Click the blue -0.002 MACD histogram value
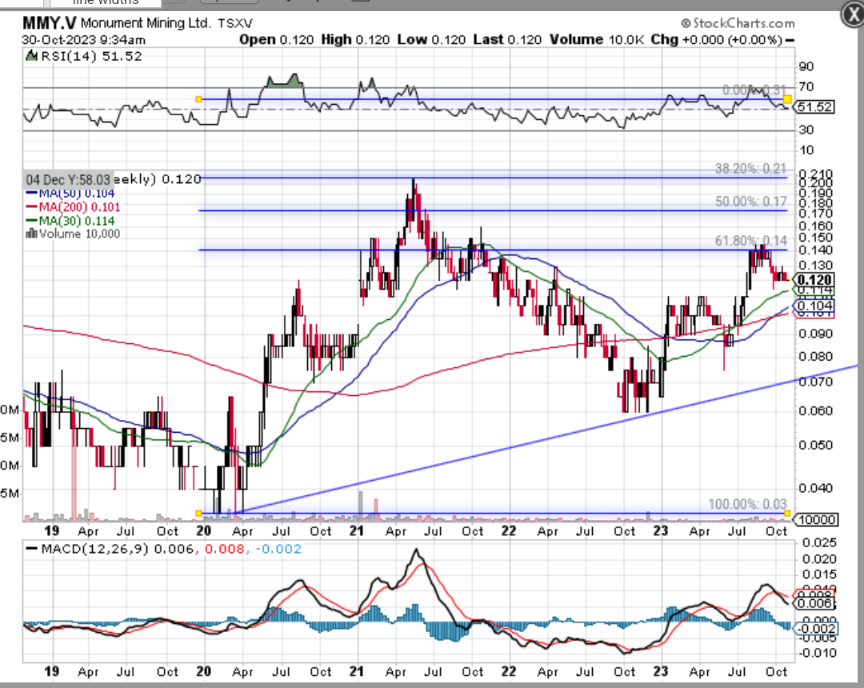 (x=278, y=549)
